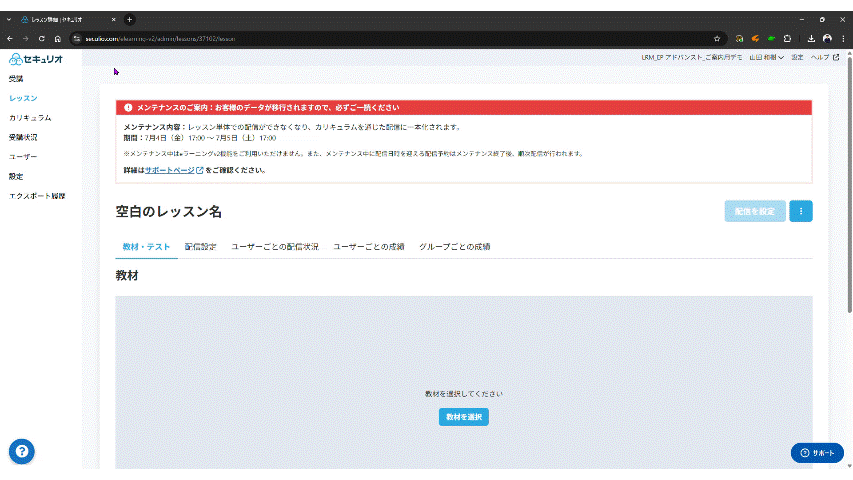Go forward with the browser forward arrow
This screenshot has width=853, height=480.
[26, 39]
